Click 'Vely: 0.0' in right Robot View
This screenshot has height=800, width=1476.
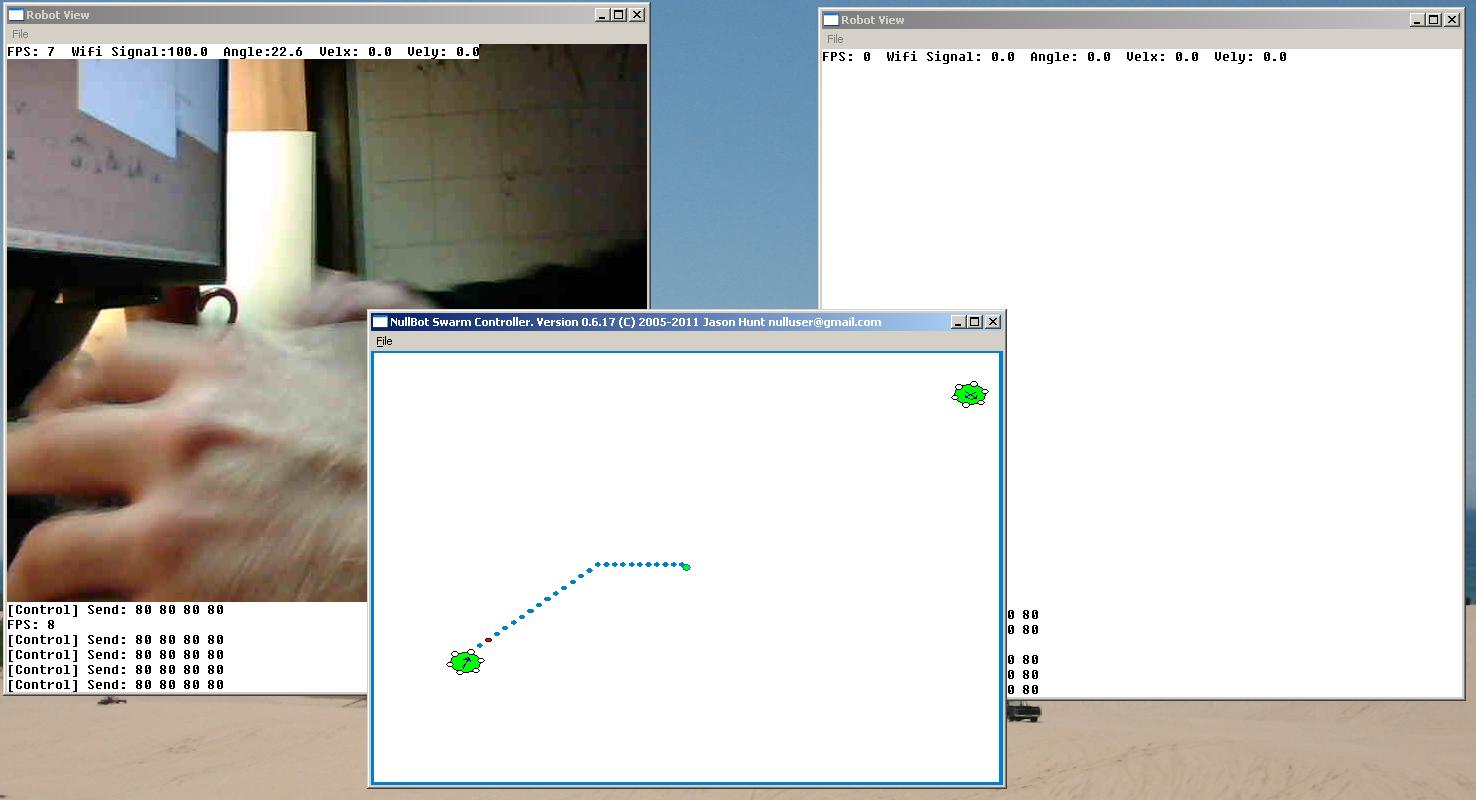pos(1250,57)
